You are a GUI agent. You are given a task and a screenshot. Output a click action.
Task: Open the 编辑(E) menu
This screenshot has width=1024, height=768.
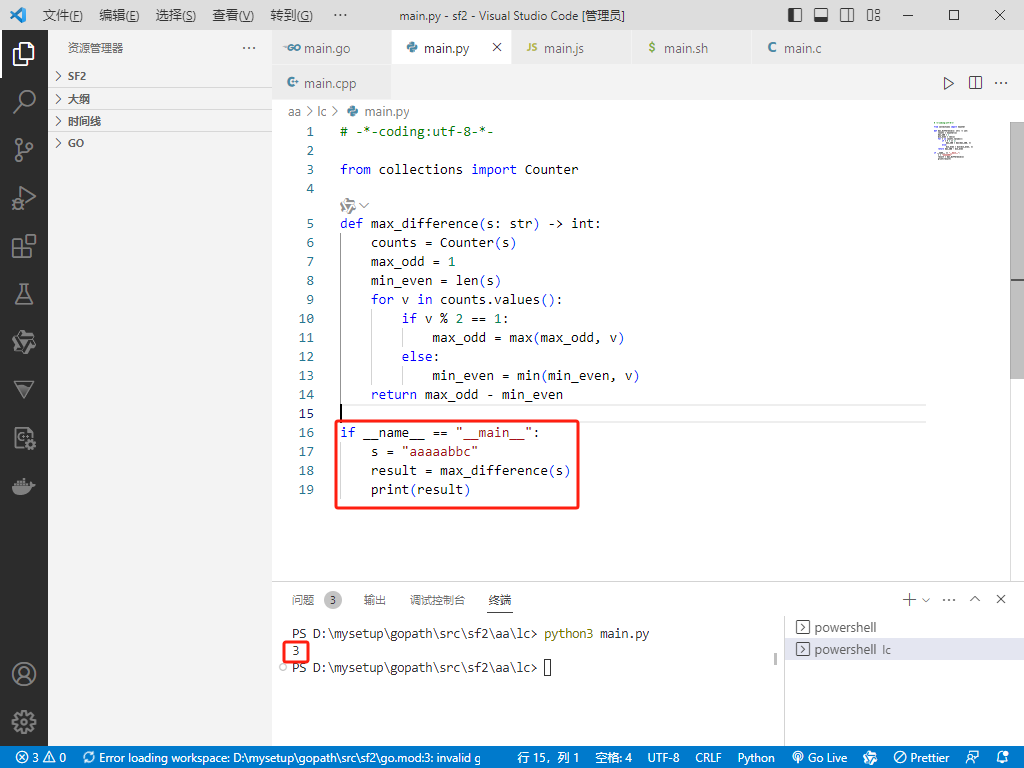pos(119,15)
